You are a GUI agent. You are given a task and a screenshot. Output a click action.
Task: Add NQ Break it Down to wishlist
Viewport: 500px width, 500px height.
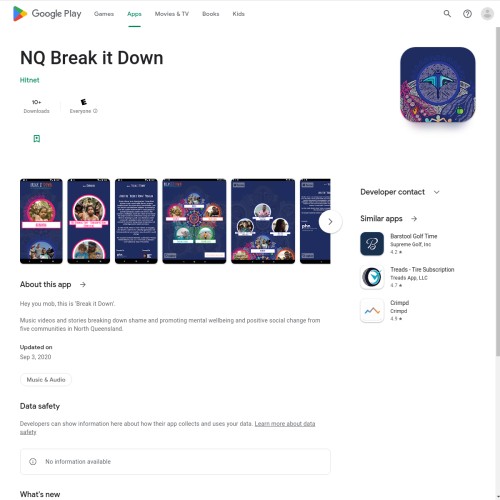[37, 139]
